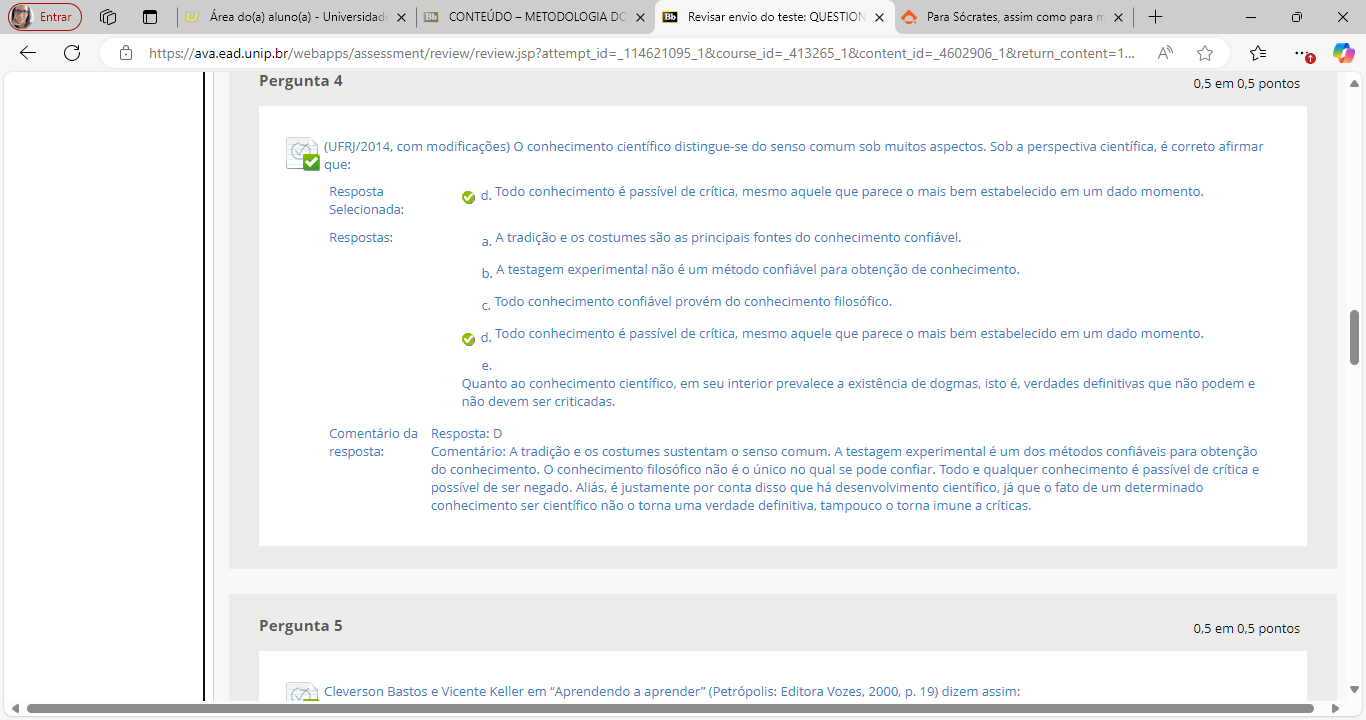Open browser Settings and more menu
The width and height of the screenshot is (1366, 720).
(1300, 53)
